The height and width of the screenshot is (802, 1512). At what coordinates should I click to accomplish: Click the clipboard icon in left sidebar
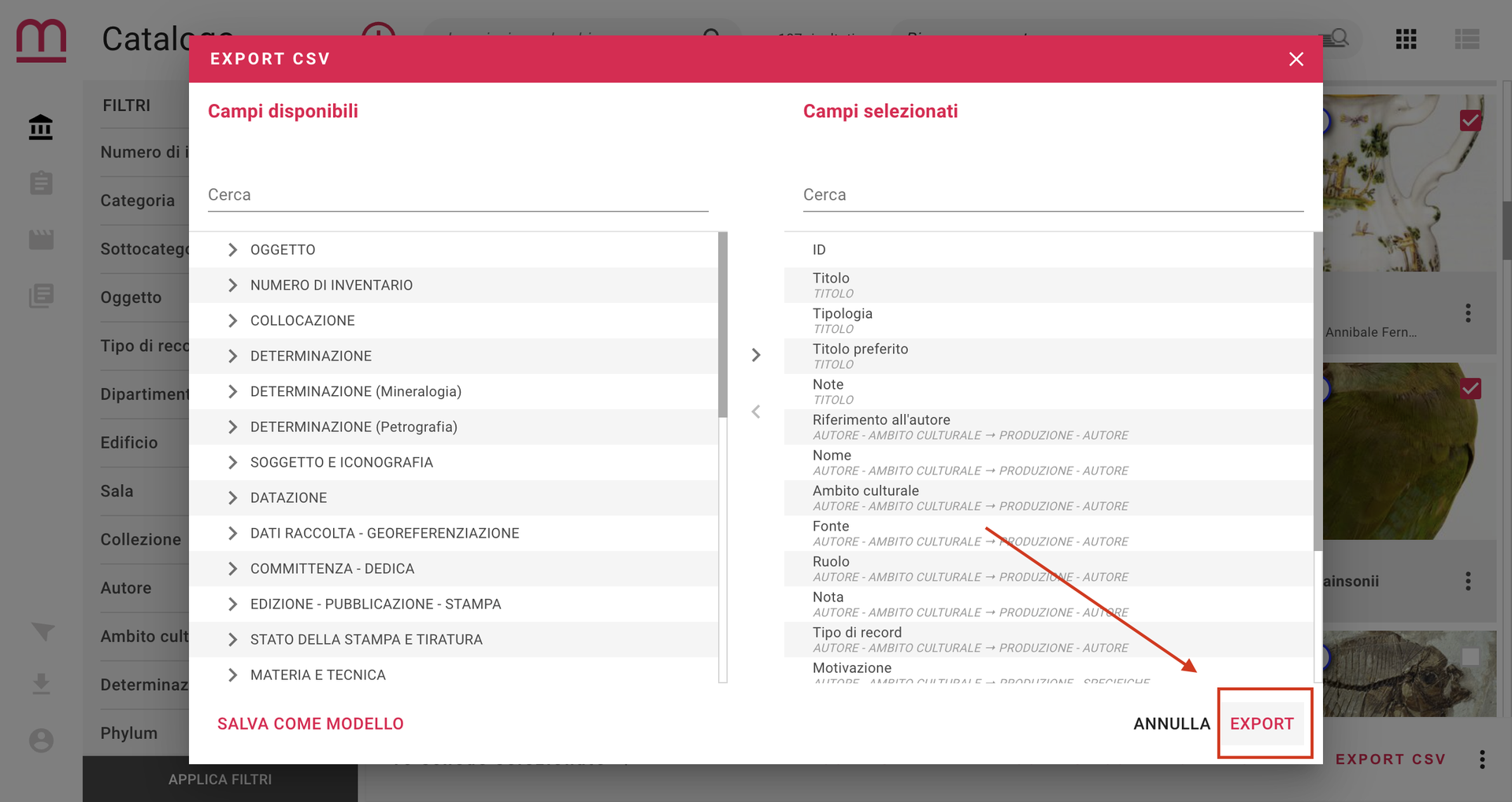(x=41, y=183)
